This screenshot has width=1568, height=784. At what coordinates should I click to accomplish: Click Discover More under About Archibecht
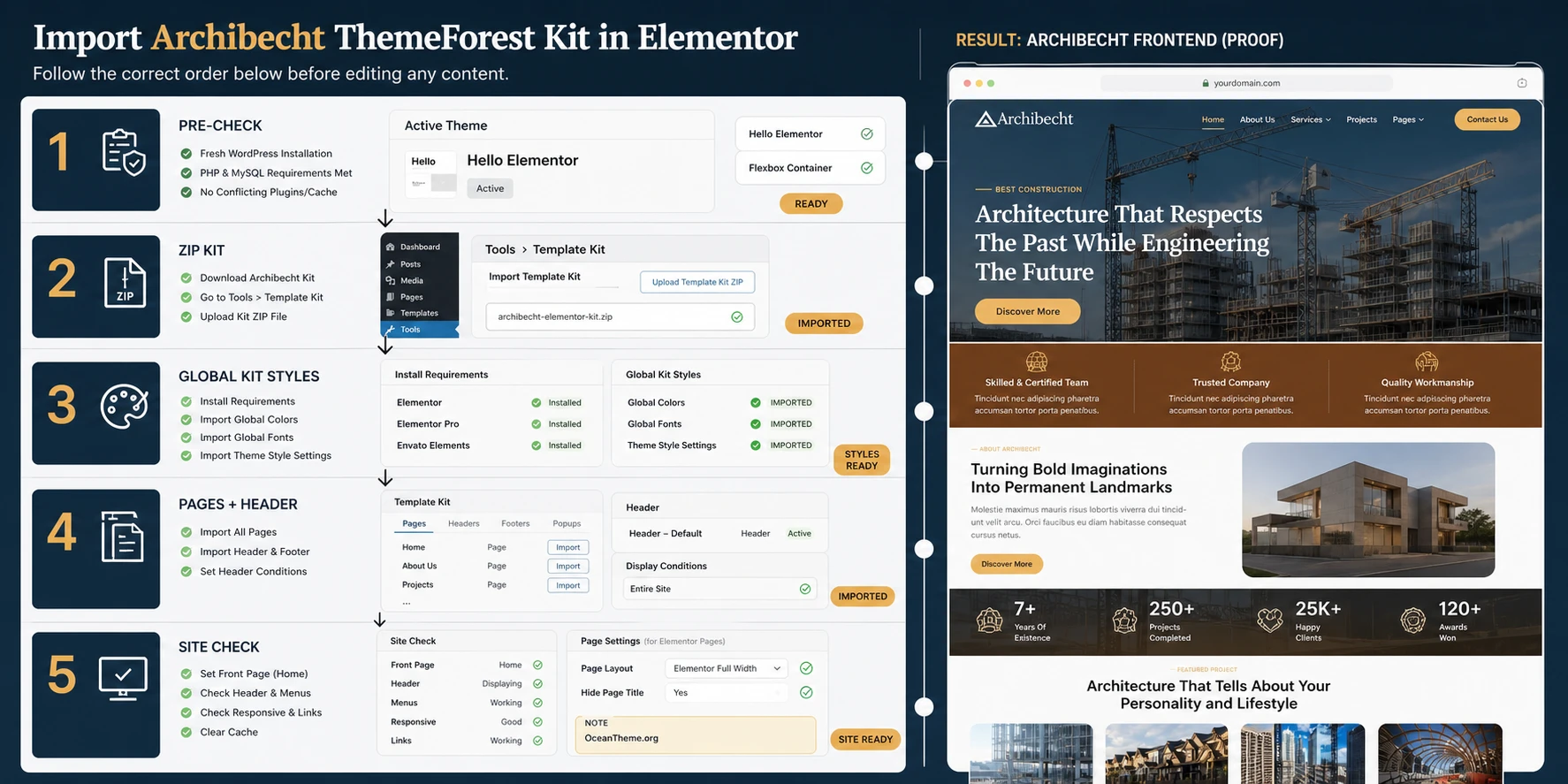1007,564
